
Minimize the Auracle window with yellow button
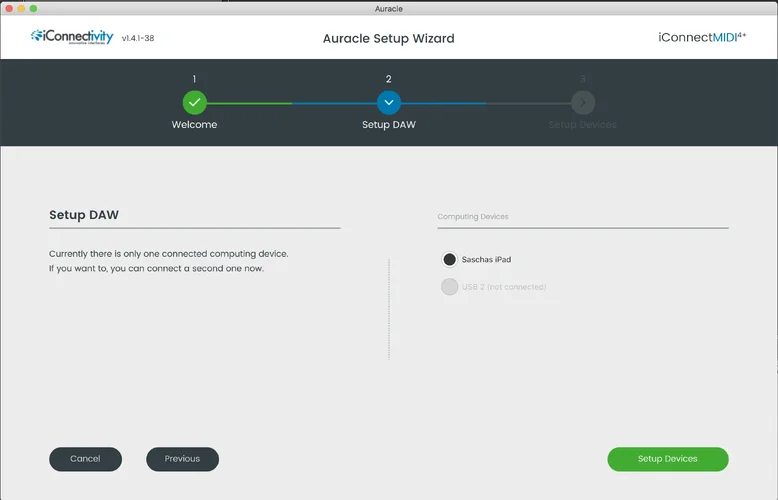click(21, 8)
